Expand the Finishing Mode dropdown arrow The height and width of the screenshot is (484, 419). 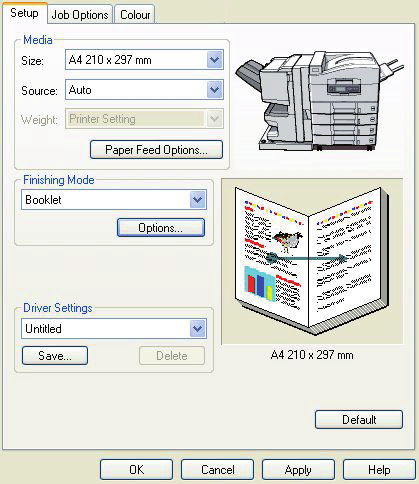point(198,200)
